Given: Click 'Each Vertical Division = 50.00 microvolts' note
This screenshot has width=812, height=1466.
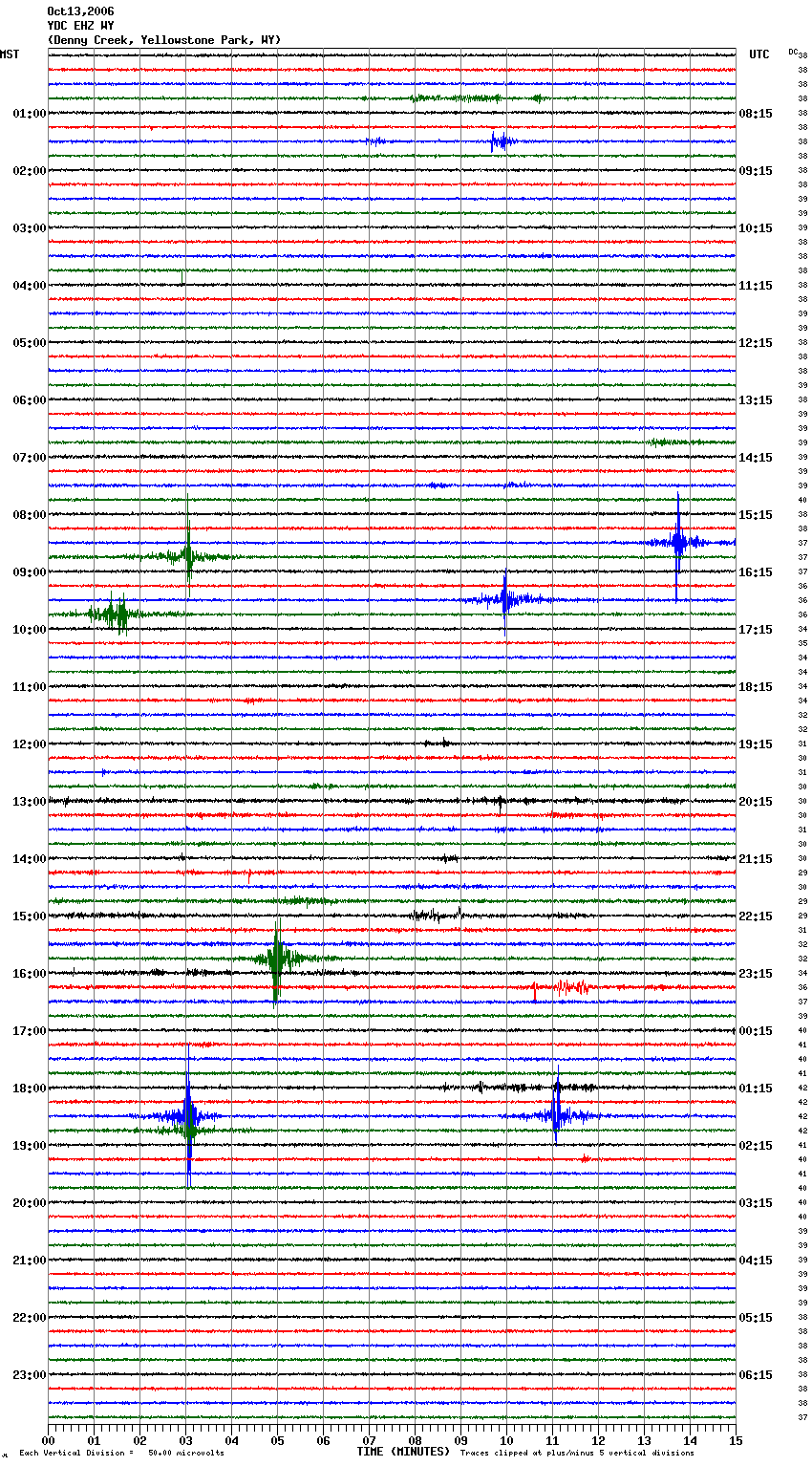Looking at the screenshot, I should click(121, 1454).
